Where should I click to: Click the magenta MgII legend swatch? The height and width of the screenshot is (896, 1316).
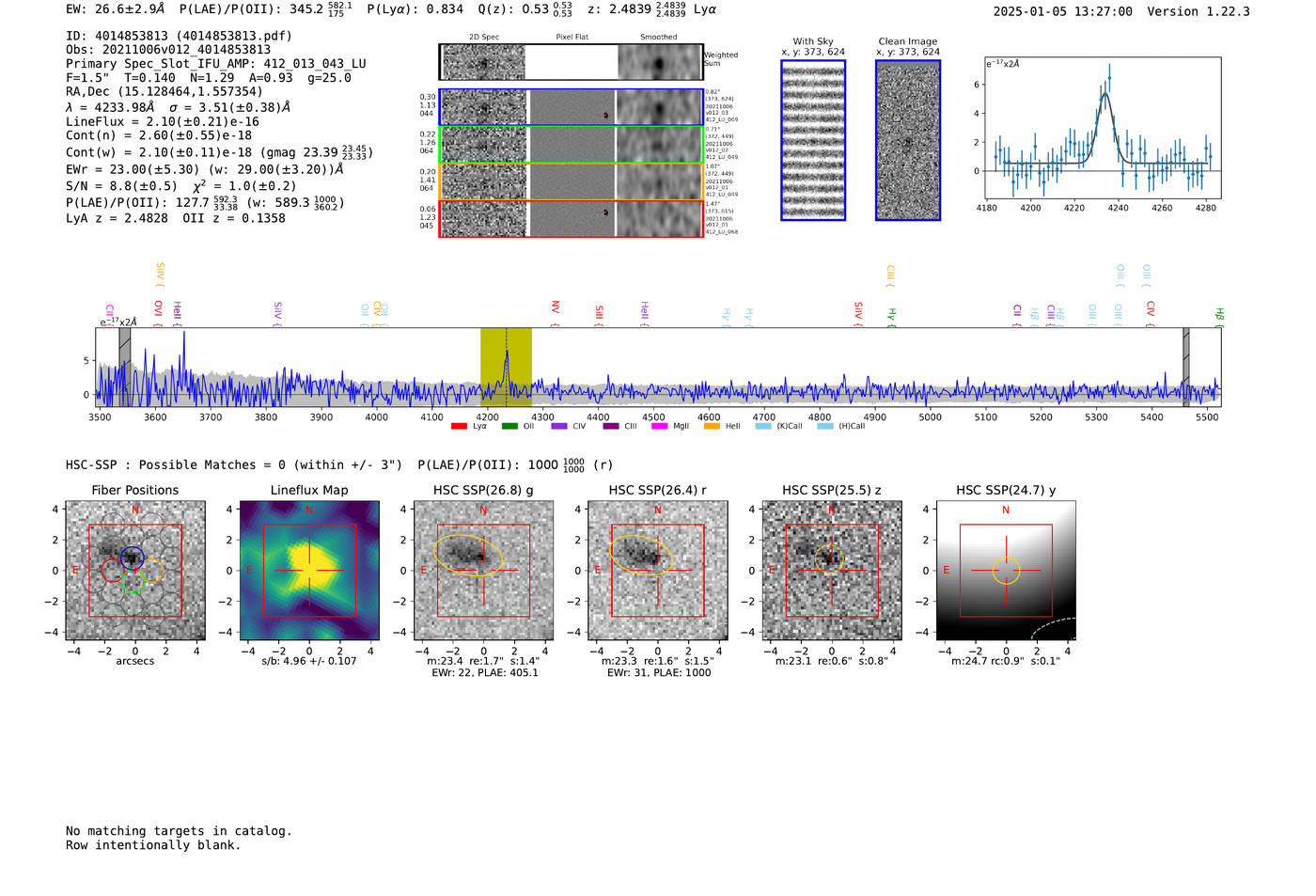(659, 427)
